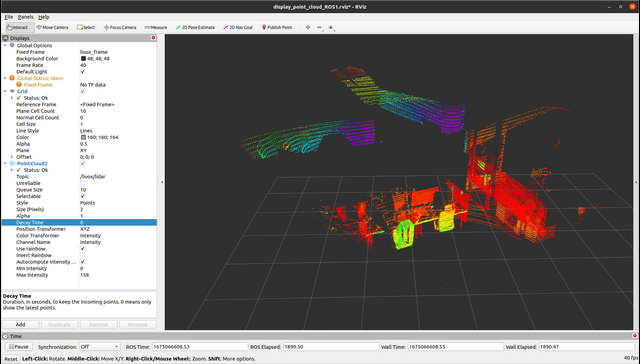This screenshot has height=364, width=640.
Task: Click the Background Color swatch
Action: click(83, 58)
